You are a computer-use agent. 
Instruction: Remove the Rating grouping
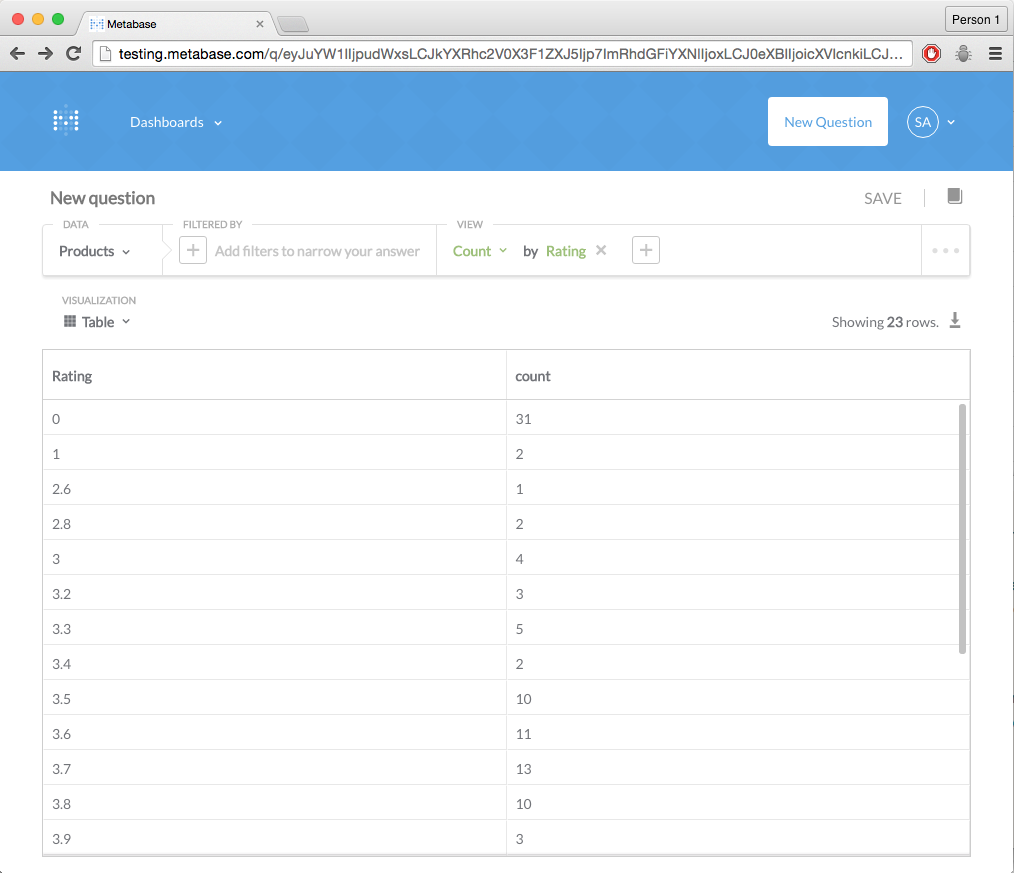point(601,251)
